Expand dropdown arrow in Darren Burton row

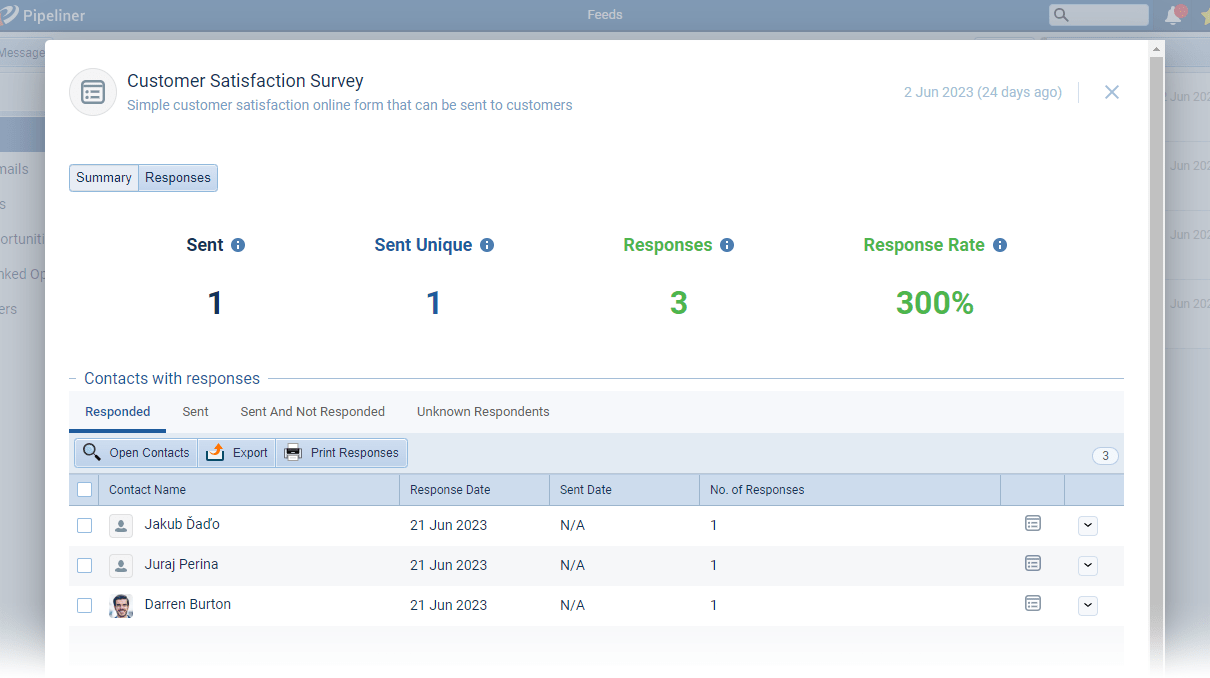point(1088,606)
